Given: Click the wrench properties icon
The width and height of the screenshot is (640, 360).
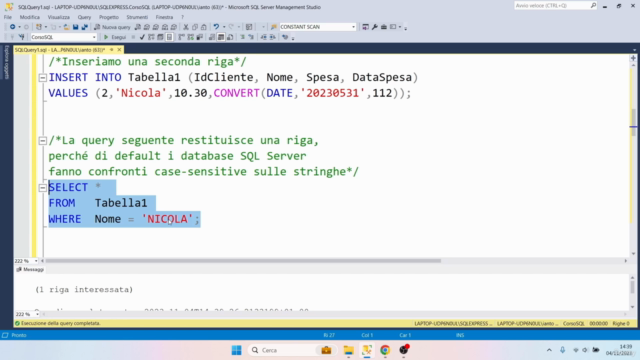Looking at the screenshot, I should coord(374,27).
